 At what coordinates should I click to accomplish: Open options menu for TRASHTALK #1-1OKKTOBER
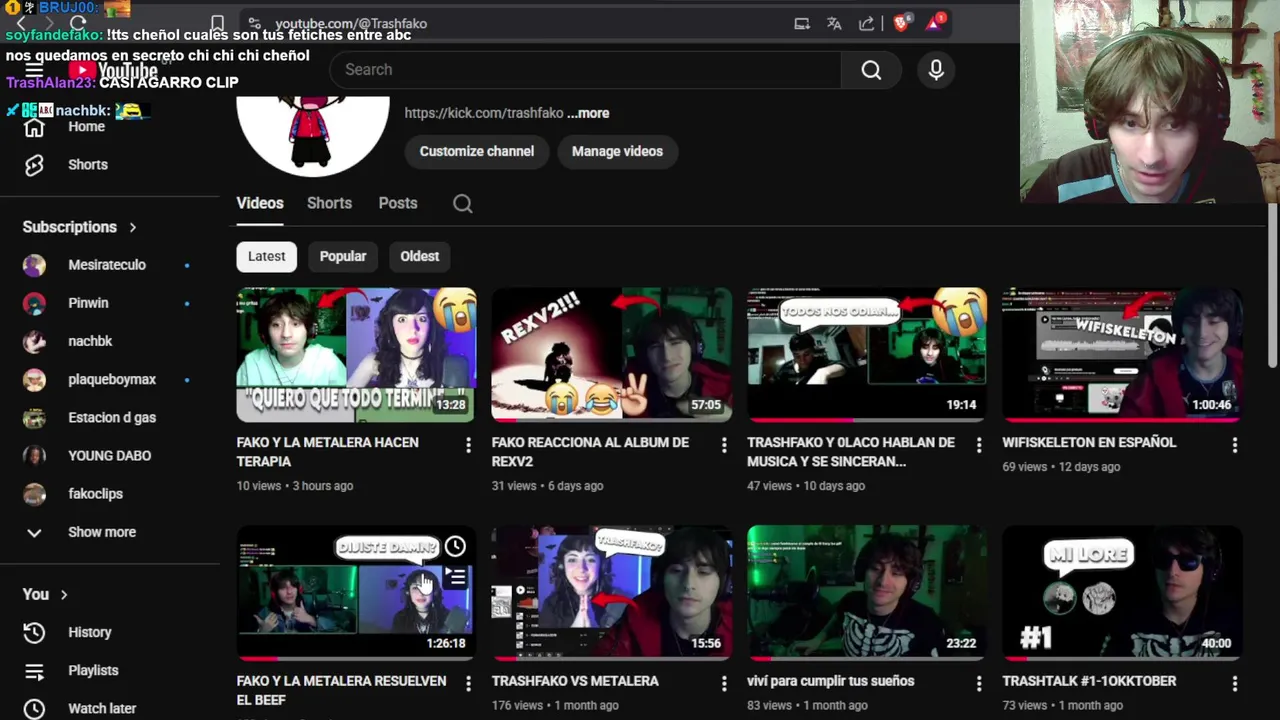point(1235,684)
